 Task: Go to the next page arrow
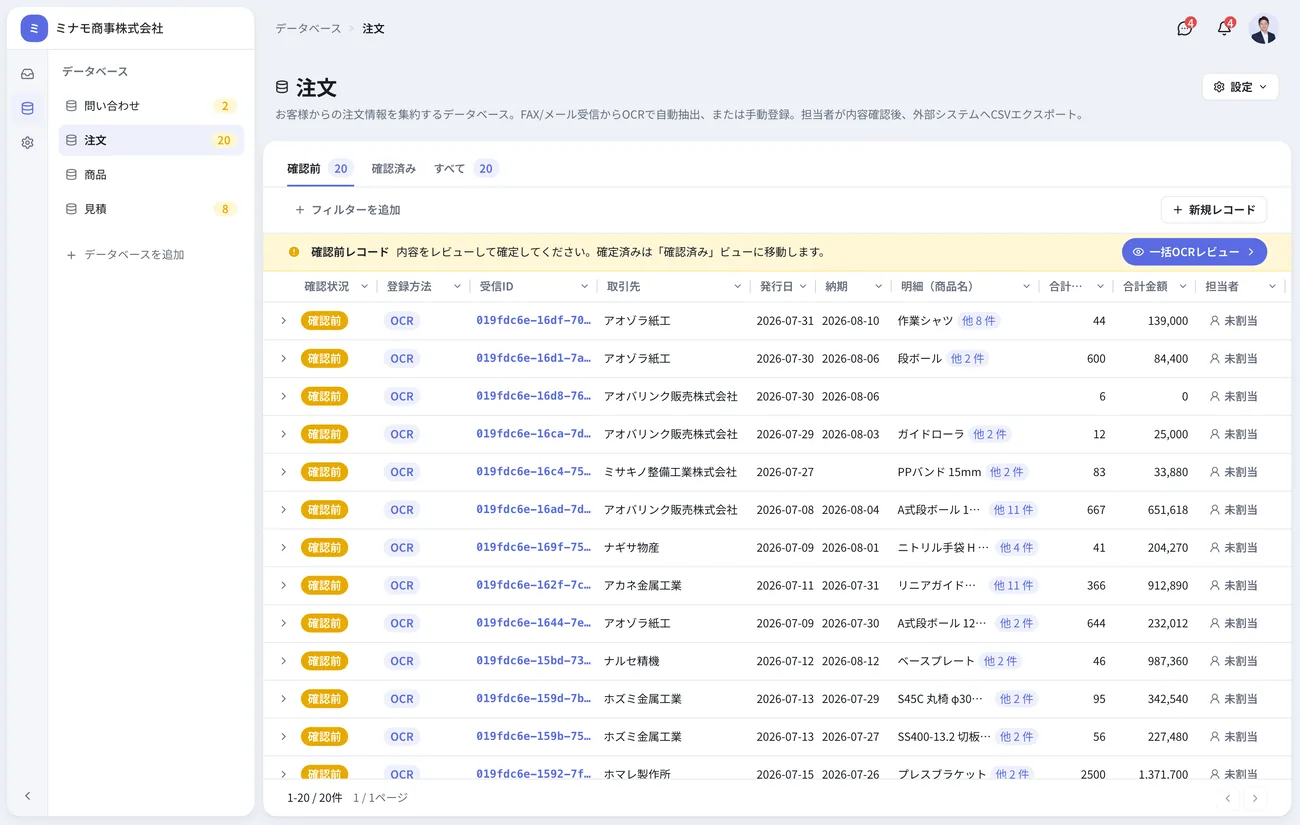click(x=1255, y=798)
